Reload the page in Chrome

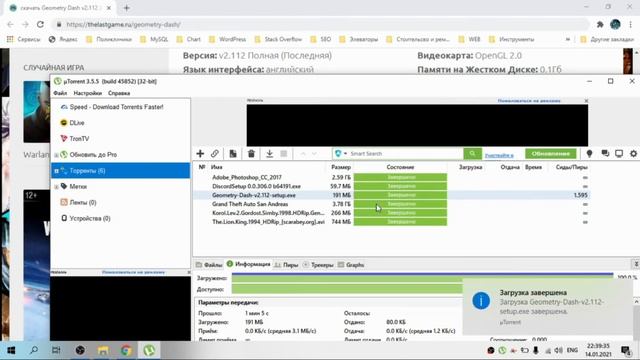[x=40, y=24]
